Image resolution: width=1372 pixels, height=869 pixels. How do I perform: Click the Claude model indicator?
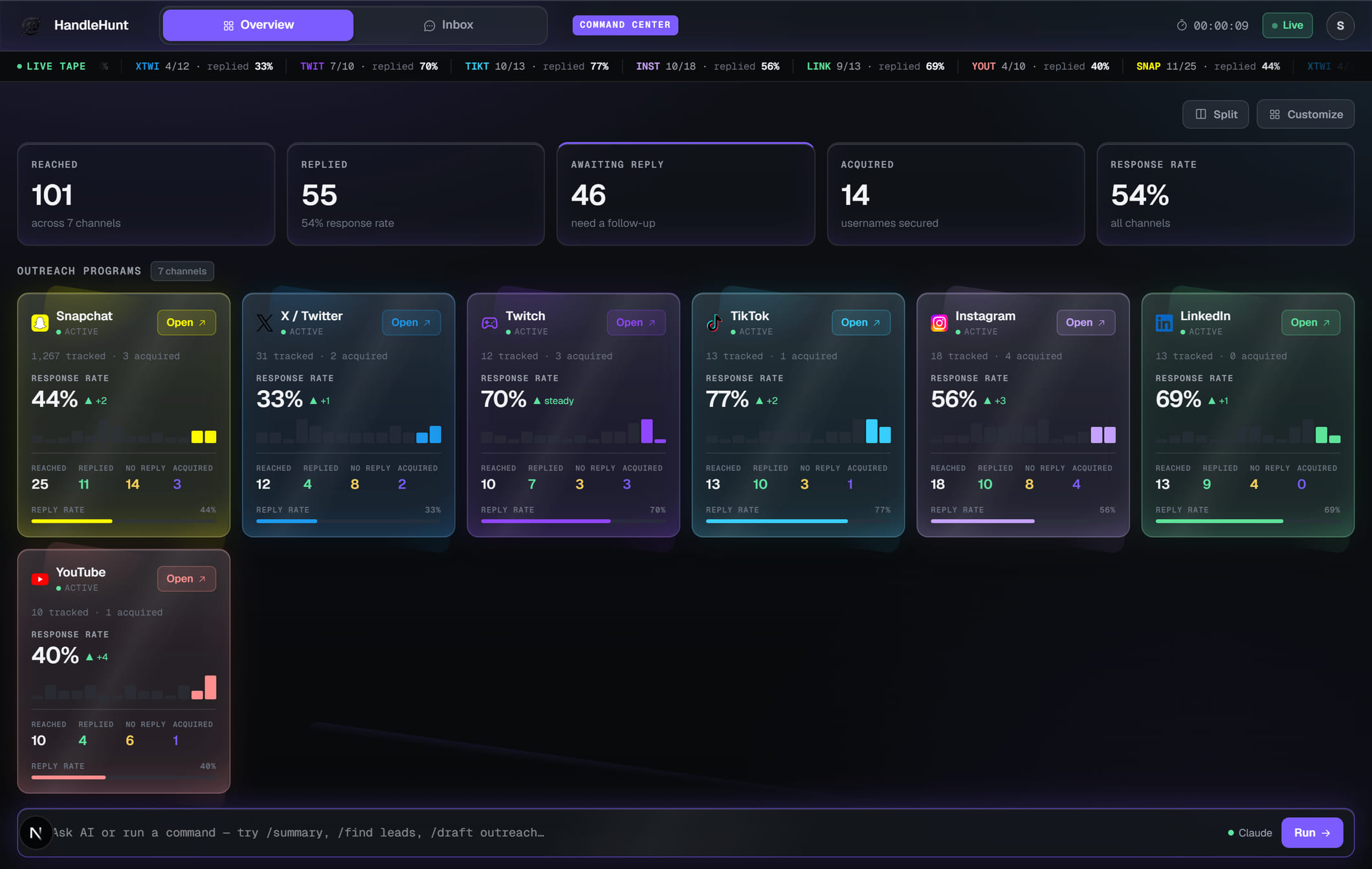(1250, 833)
